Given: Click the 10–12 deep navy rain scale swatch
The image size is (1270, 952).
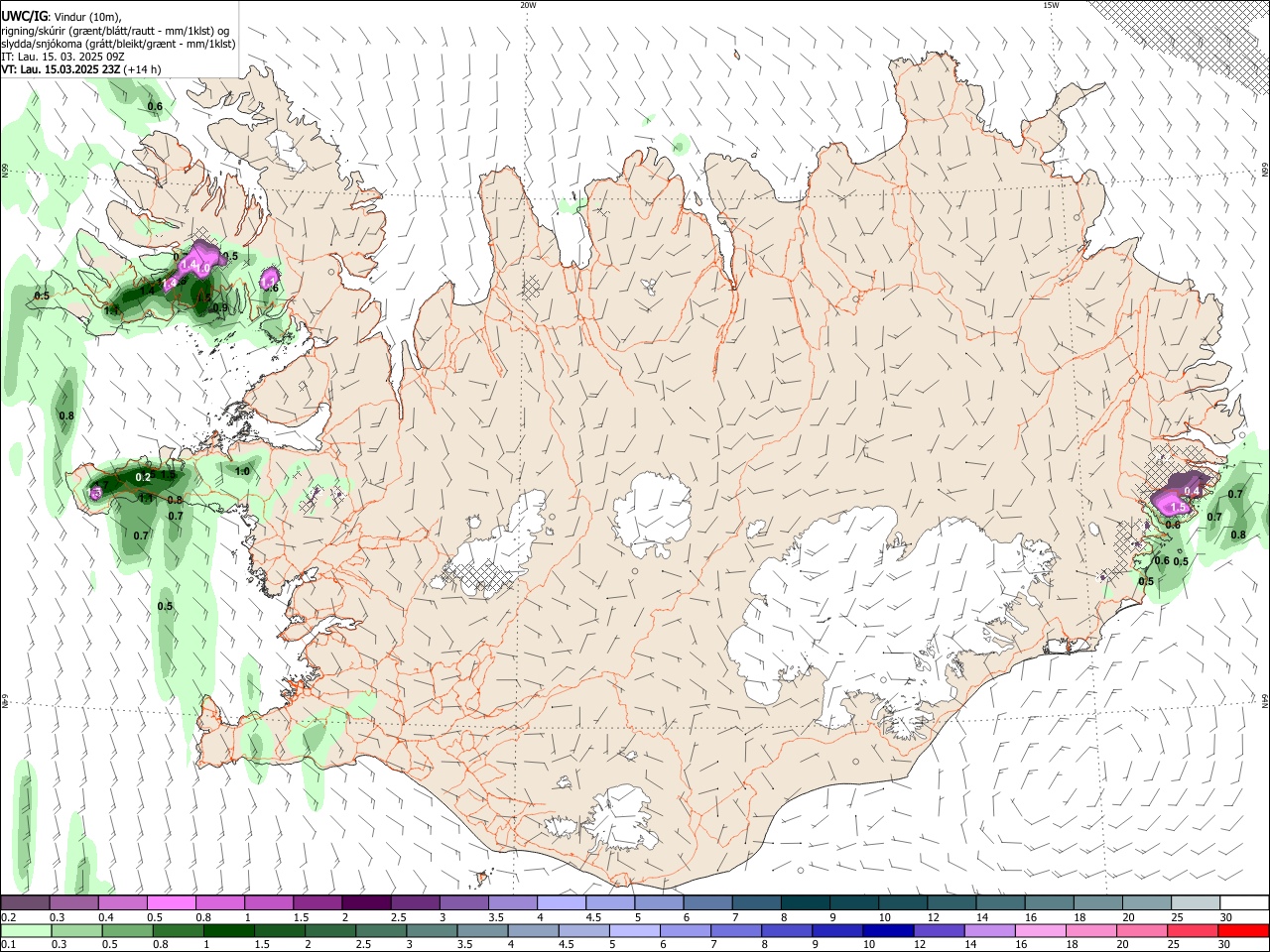Looking at the screenshot, I should click(890, 930).
